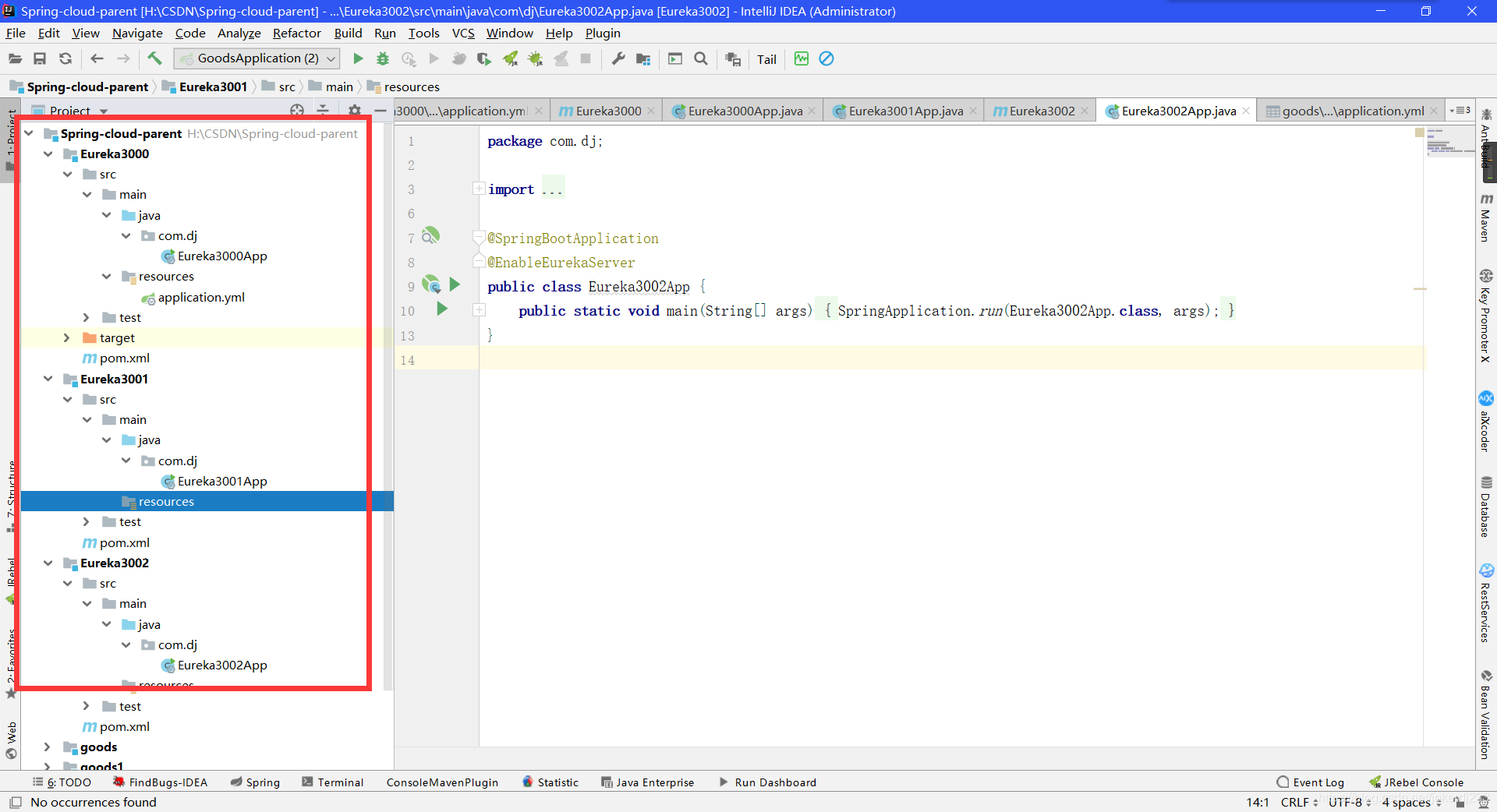Screen dimensions: 1497x812
Task: Open the Refactor menu
Action: (x=297, y=33)
